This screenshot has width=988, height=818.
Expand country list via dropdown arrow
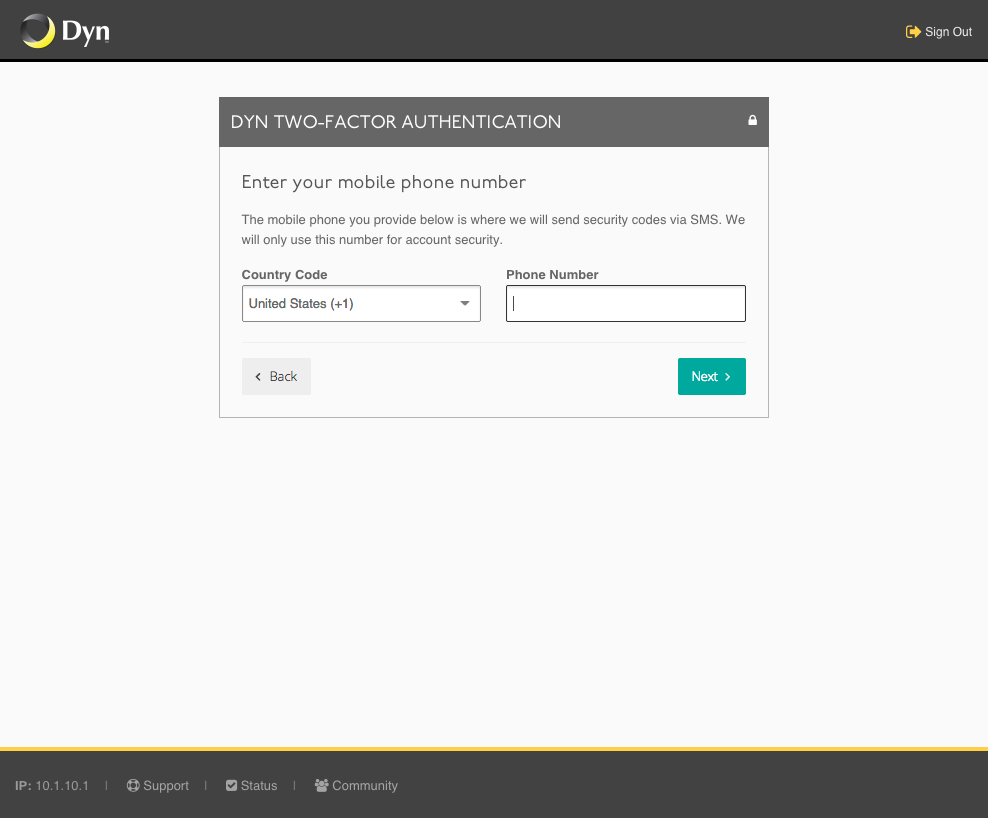pos(464,304)
